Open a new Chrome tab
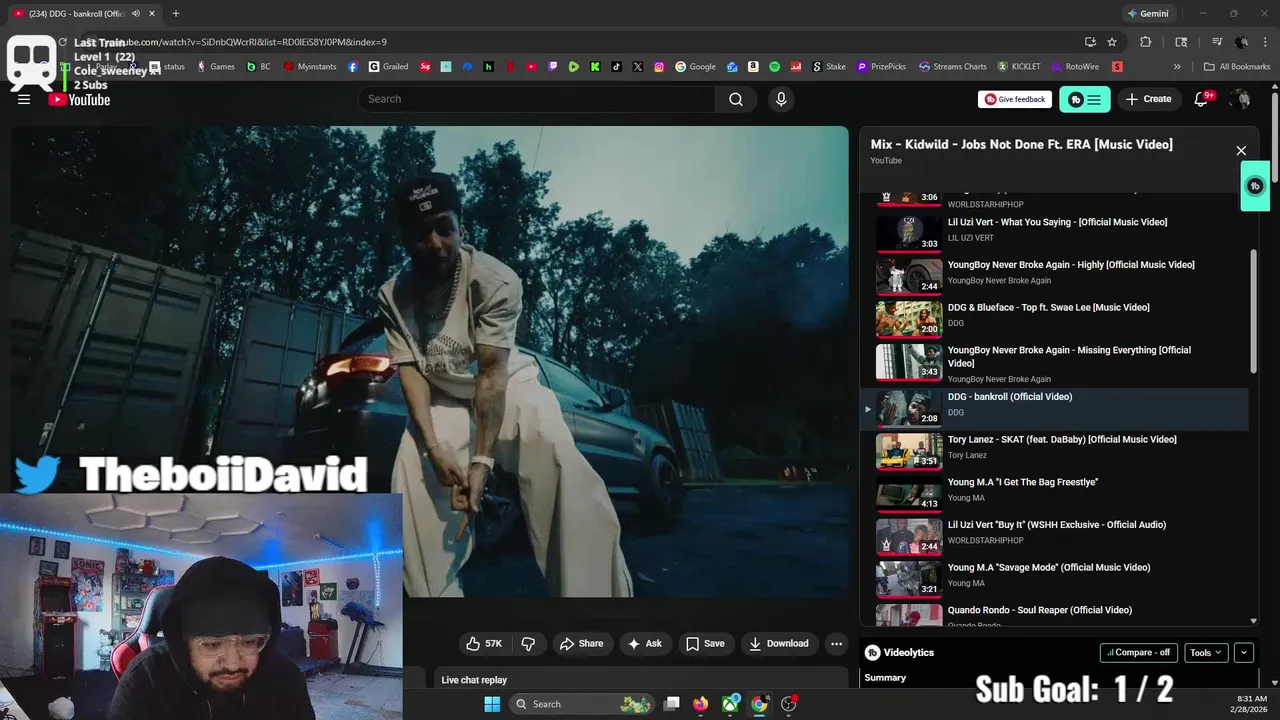 tap(176, 14)
